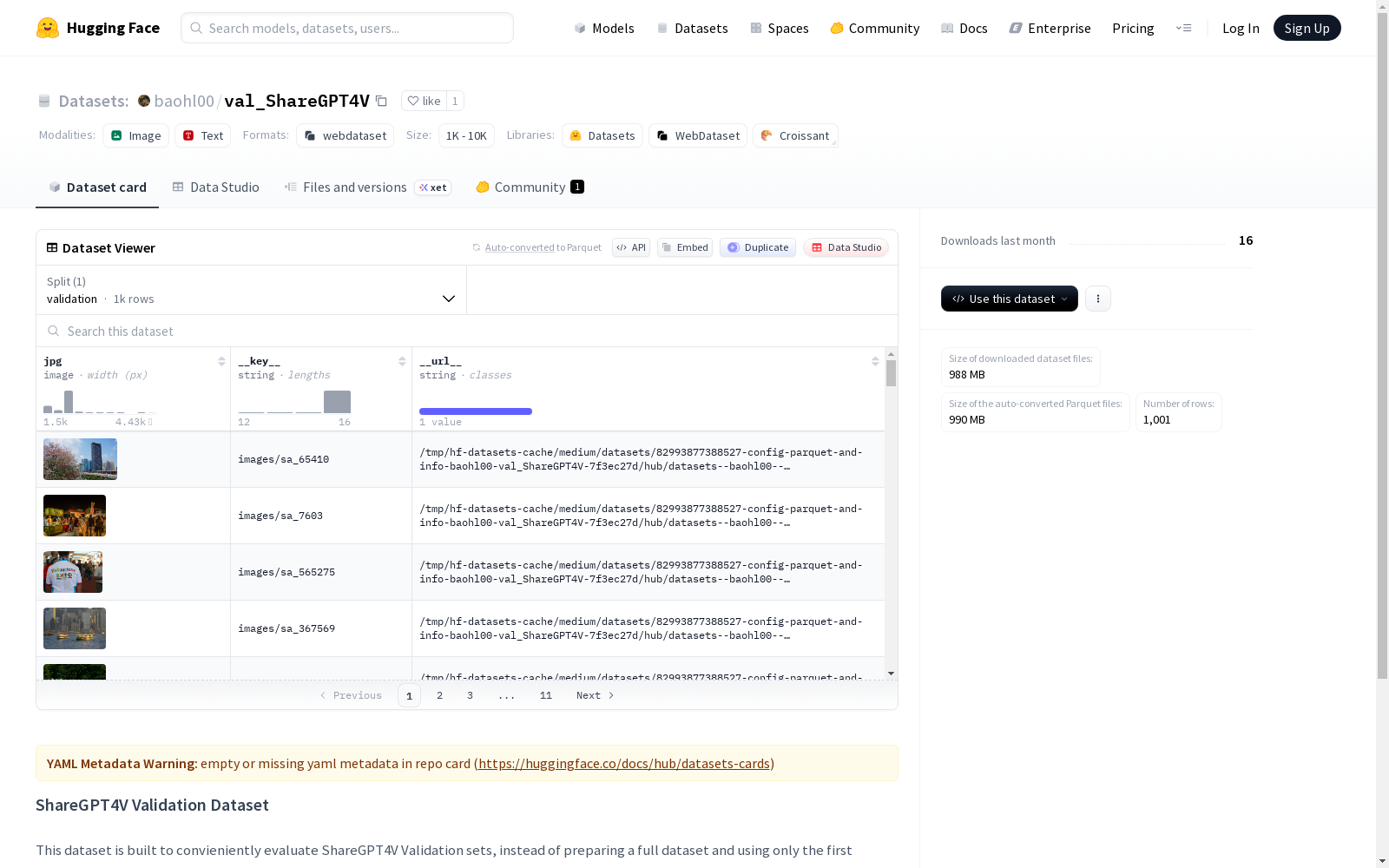Open Community in the top navigation
This screenshot has width=1389, height=868.
875,28
